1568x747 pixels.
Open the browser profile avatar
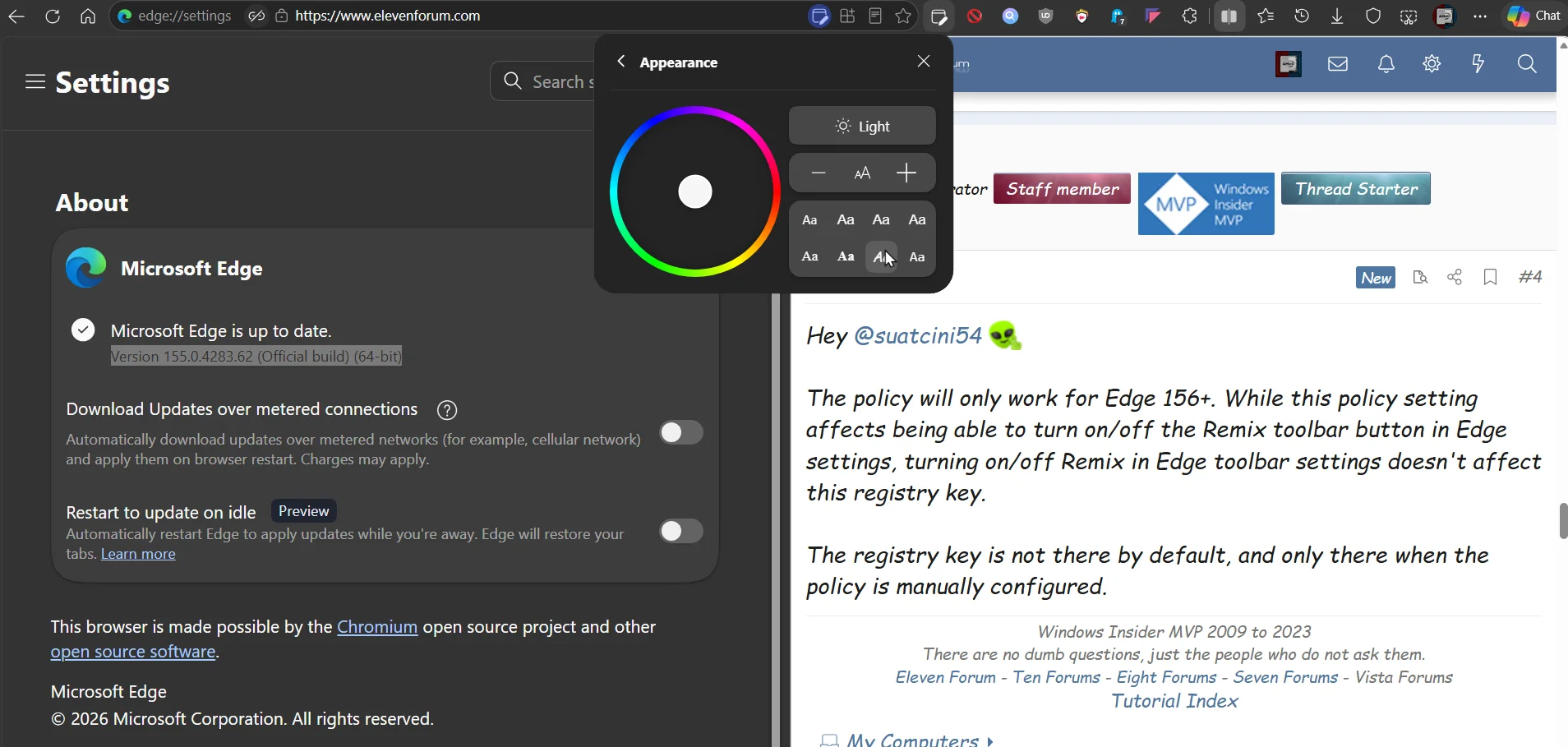click(x=1445, y=16)
